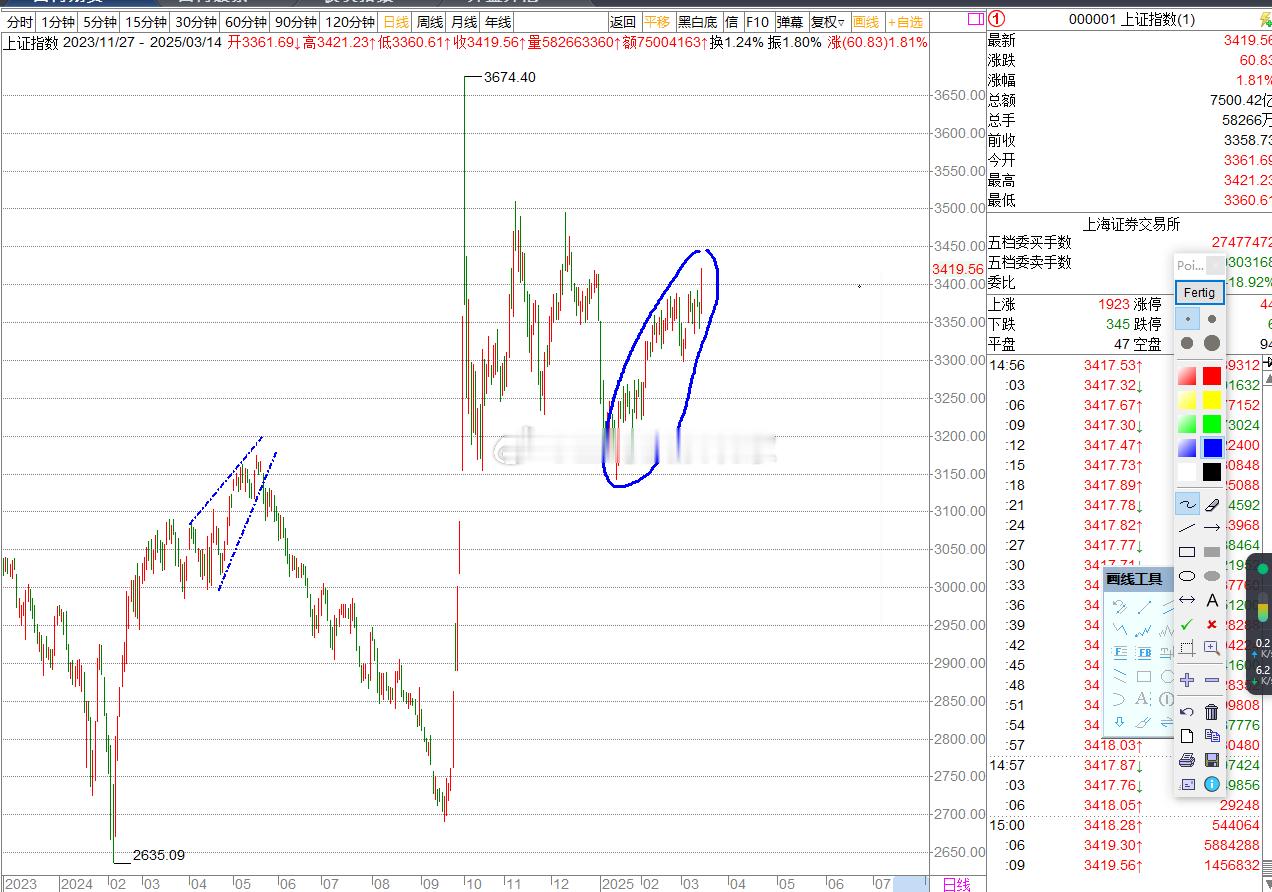Select the outlined ellipse tool
1272x892 pixels.
(1187, 576)
